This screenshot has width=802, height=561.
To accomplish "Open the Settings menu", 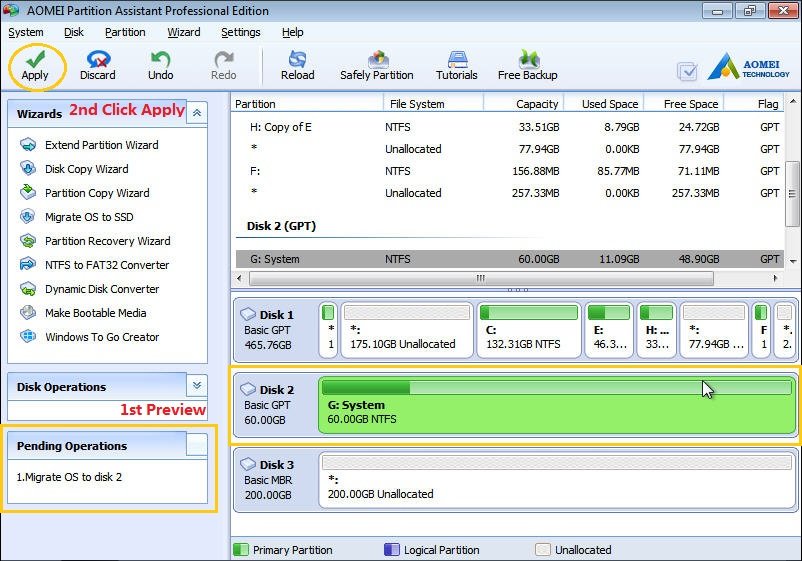I will (240, 32).
